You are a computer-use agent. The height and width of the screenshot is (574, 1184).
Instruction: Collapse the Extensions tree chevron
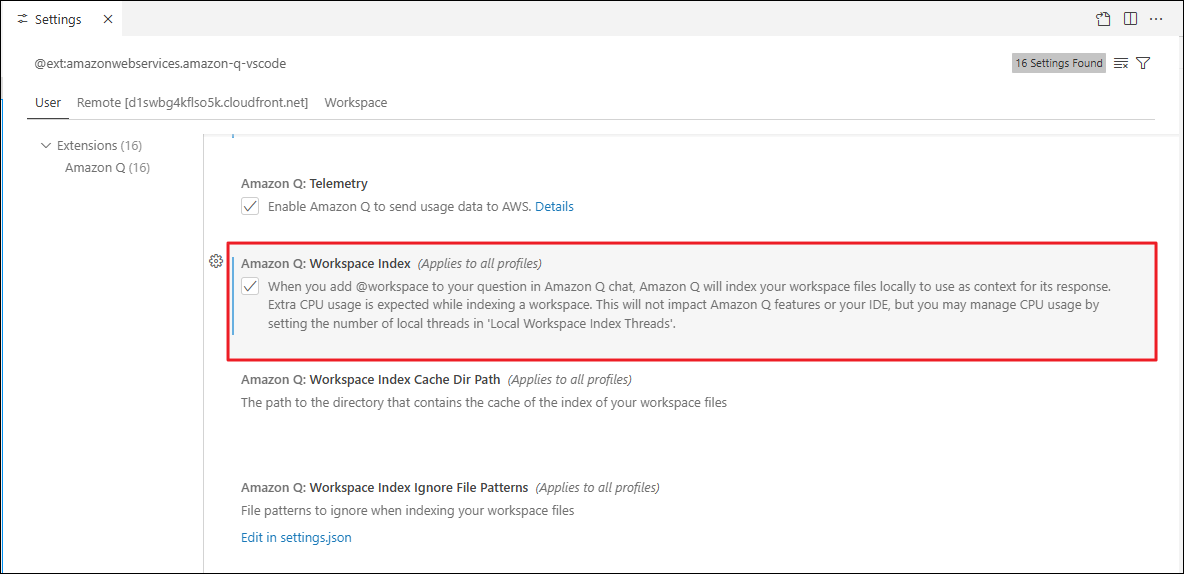pyautogui.click(x=46, y=146)
